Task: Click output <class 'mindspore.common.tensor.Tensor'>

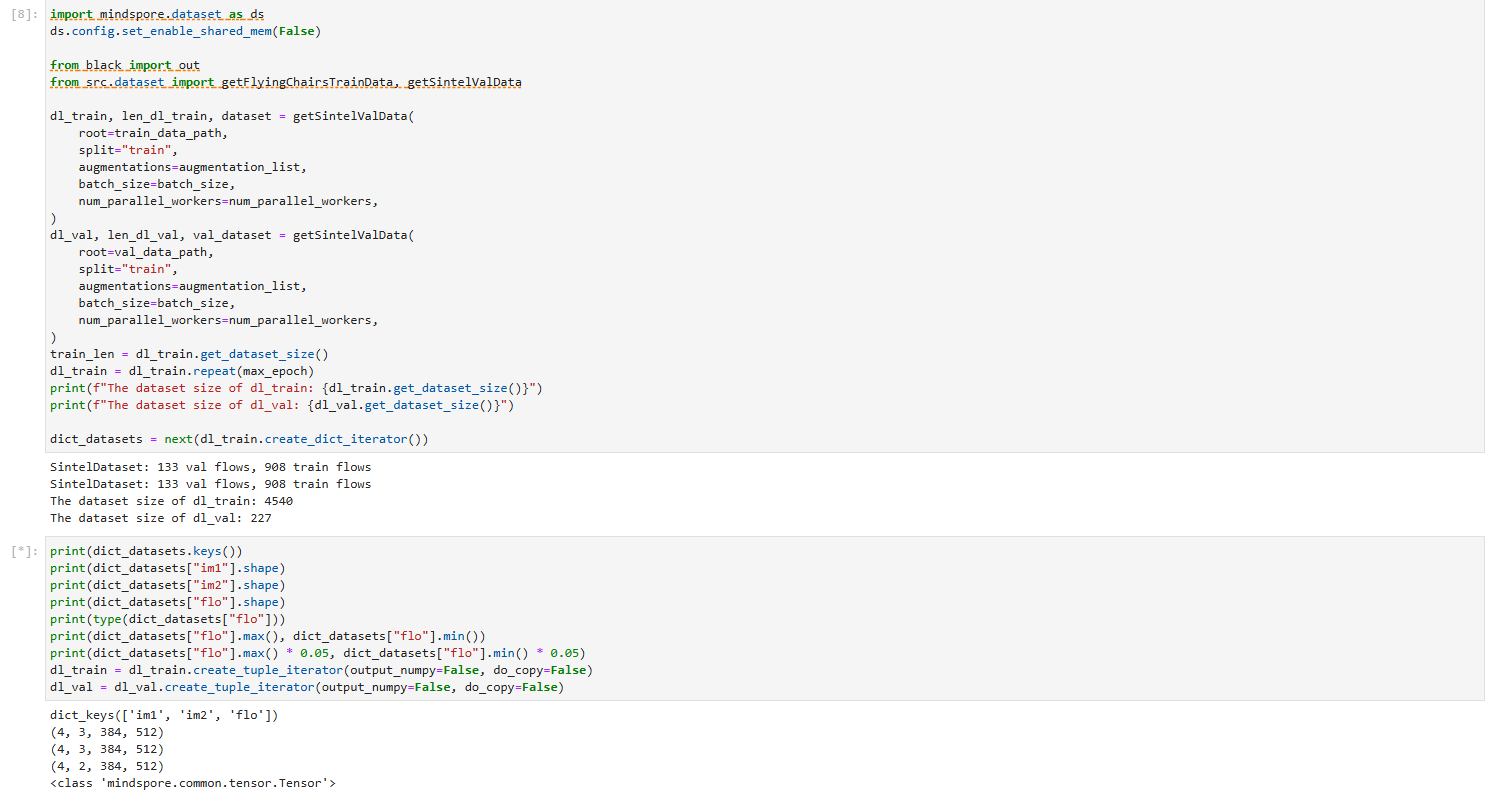Action: click(193, 783)
